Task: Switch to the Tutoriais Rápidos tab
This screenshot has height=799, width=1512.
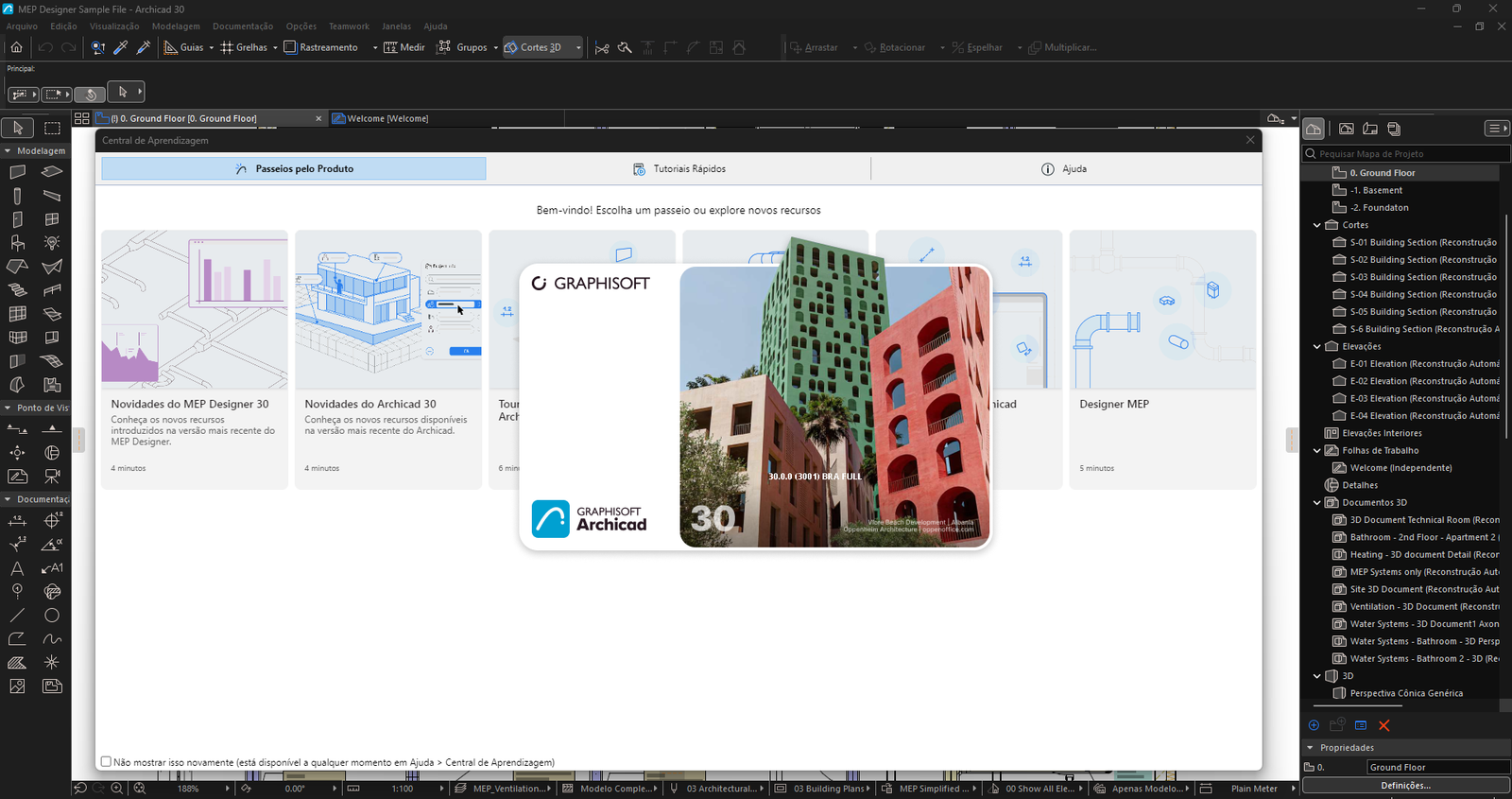Action: pos(679,169)
